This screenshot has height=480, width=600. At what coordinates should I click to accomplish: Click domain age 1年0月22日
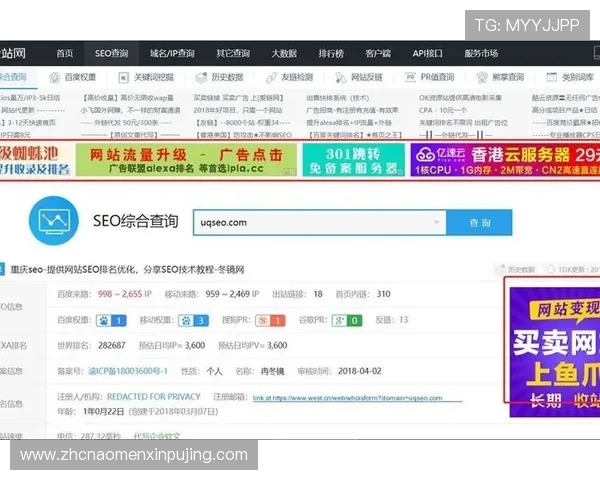[104, 411]
